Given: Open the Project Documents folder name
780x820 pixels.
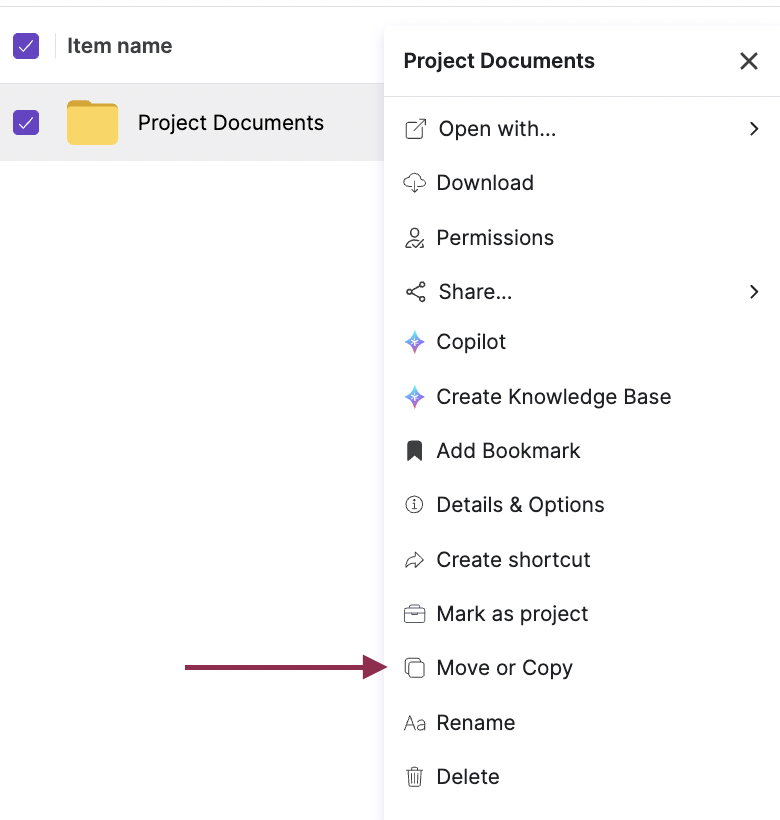Looking at the screenshot, I should click(231, 123).
